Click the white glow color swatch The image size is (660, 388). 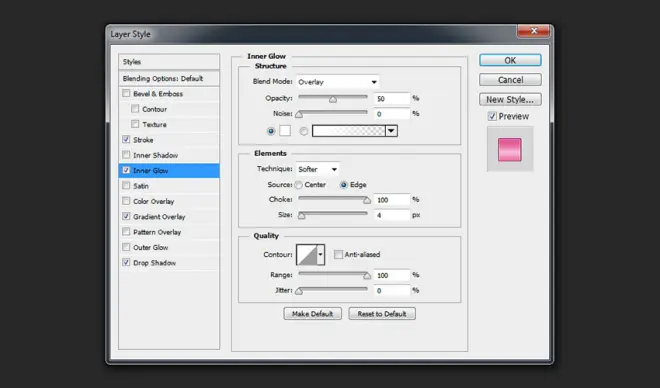[285, 131]
